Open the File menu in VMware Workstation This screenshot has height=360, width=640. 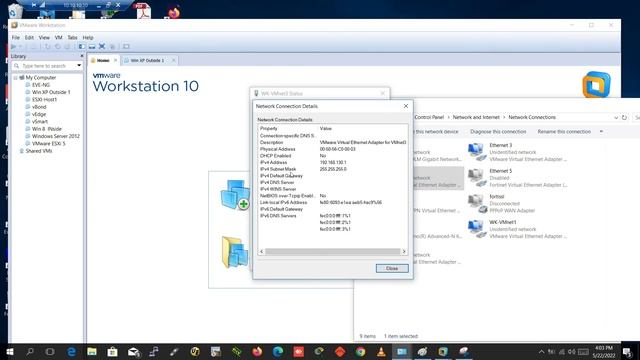pos(16,38)
